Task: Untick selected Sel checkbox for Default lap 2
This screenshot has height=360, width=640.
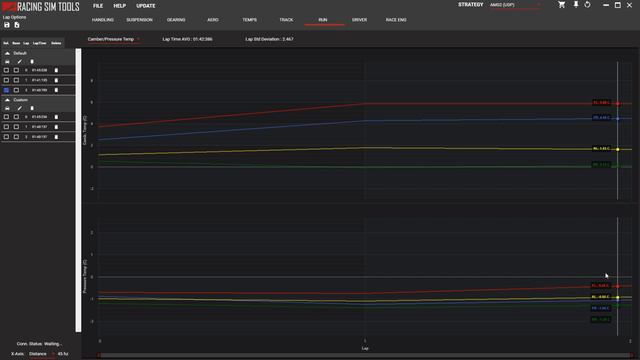Action: (x=6, y=90)
